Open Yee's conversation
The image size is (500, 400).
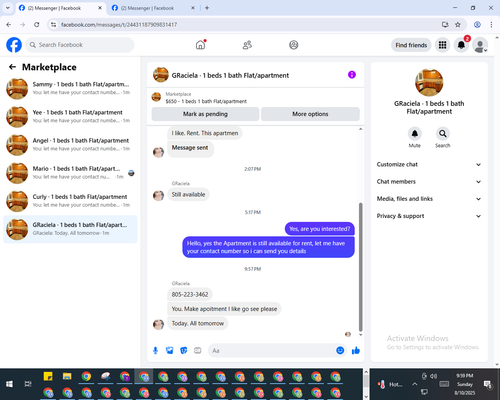click(x=70, y=116)
